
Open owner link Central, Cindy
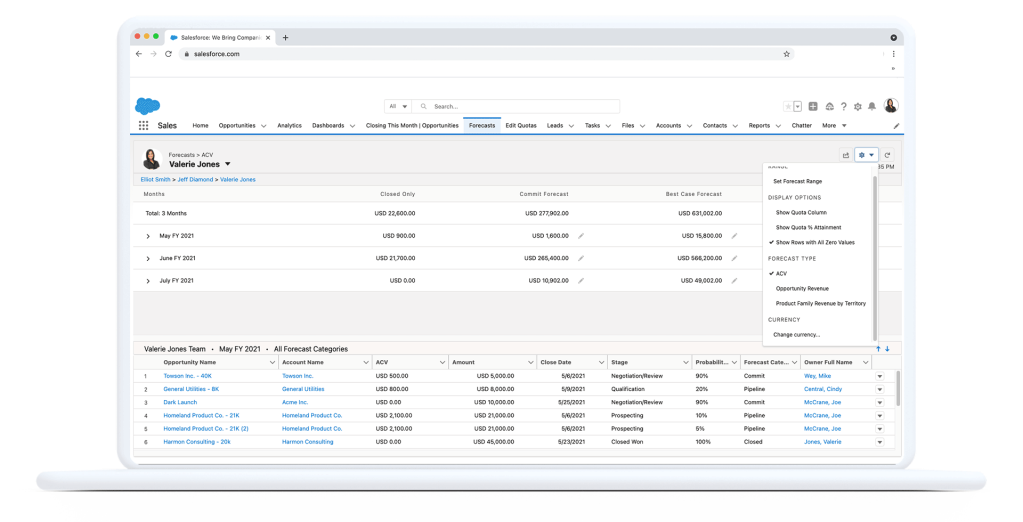(823, 390)
